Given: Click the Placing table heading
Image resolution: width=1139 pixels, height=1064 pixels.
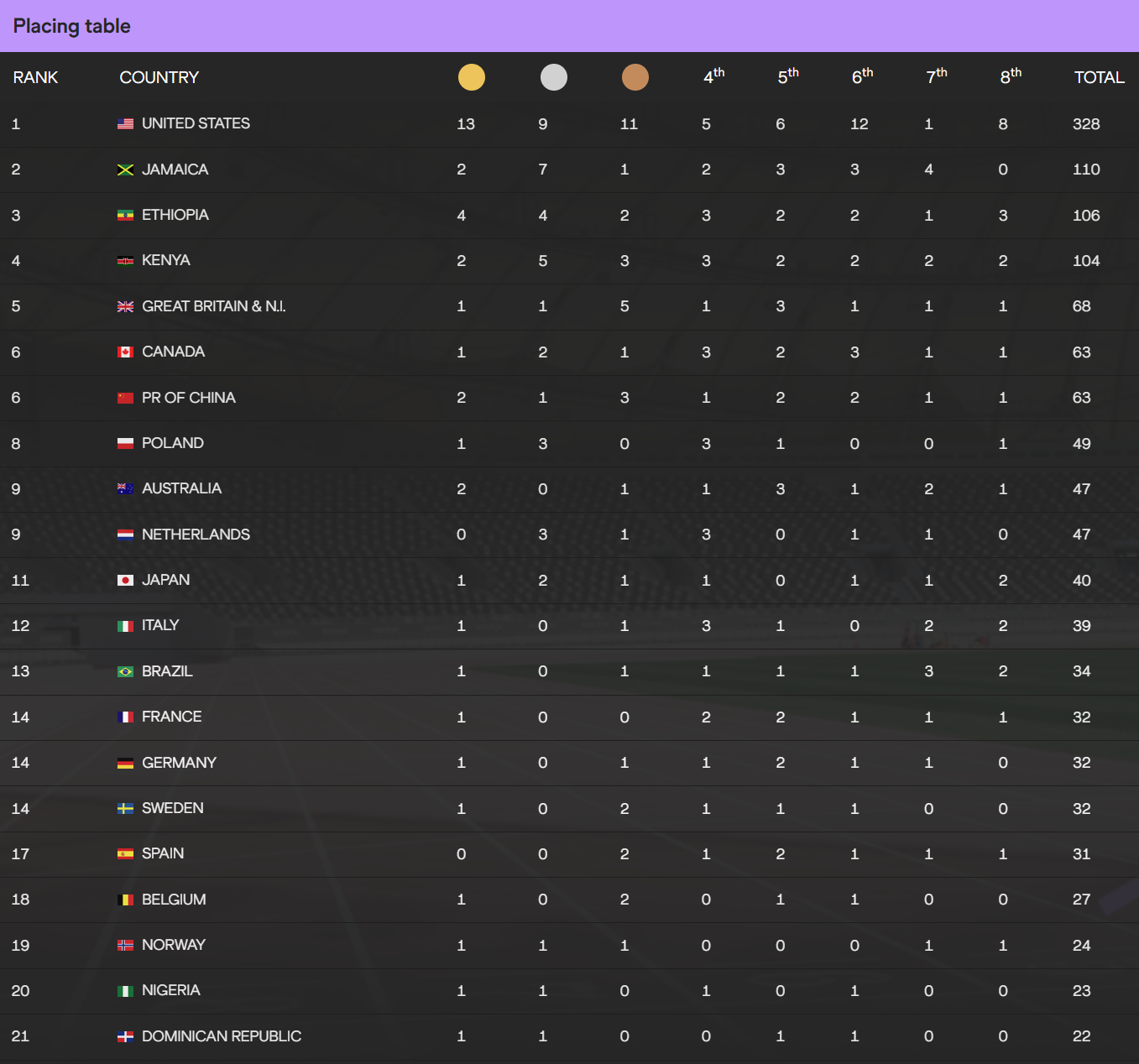Looking at the screenshot, I should [72, 26].
